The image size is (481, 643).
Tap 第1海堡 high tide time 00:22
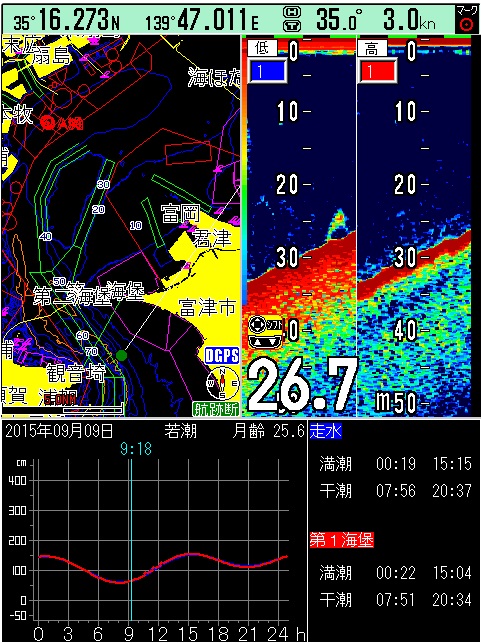pos(396,573)
